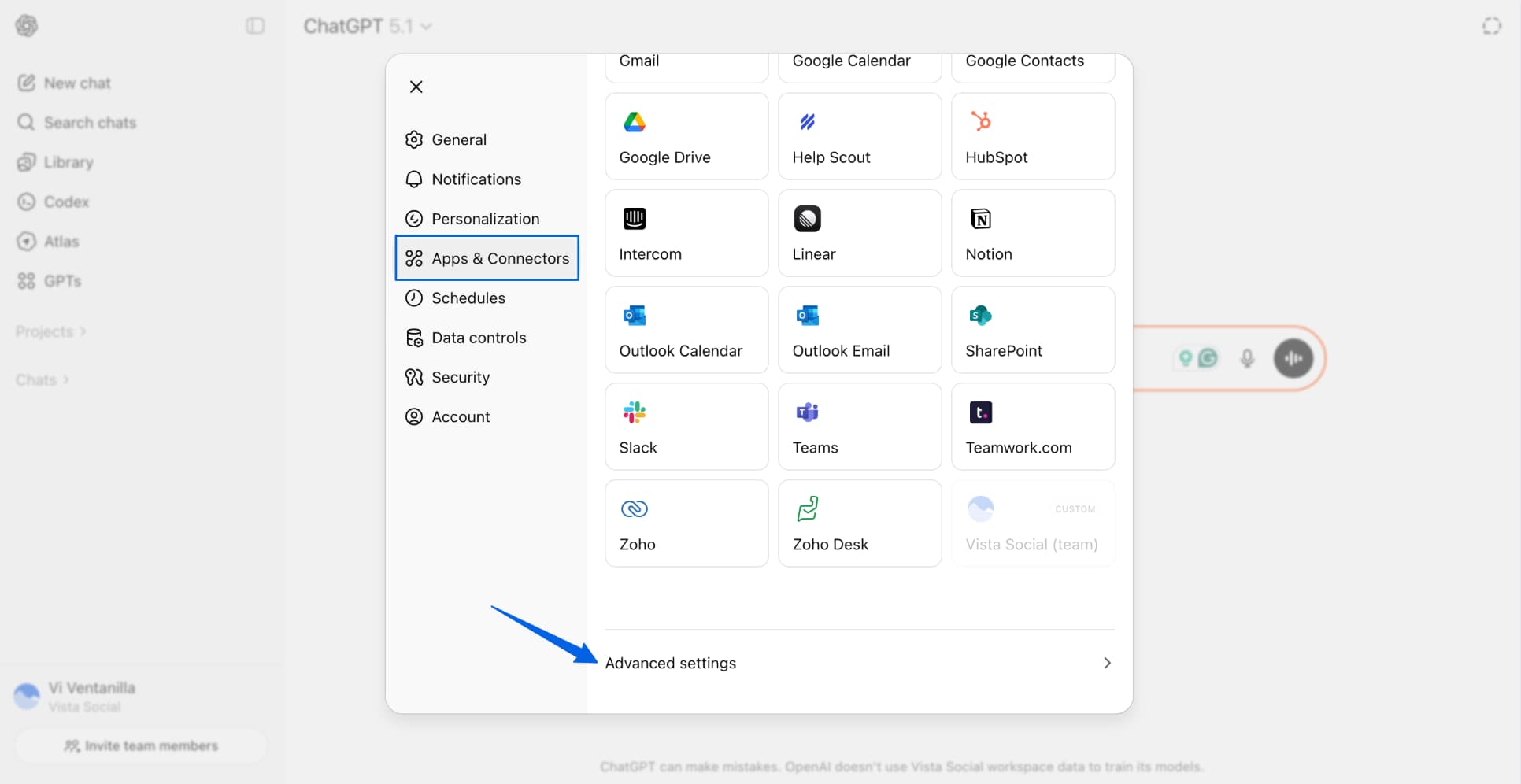Select the HubSpot connector tile

click(1032, 135)
